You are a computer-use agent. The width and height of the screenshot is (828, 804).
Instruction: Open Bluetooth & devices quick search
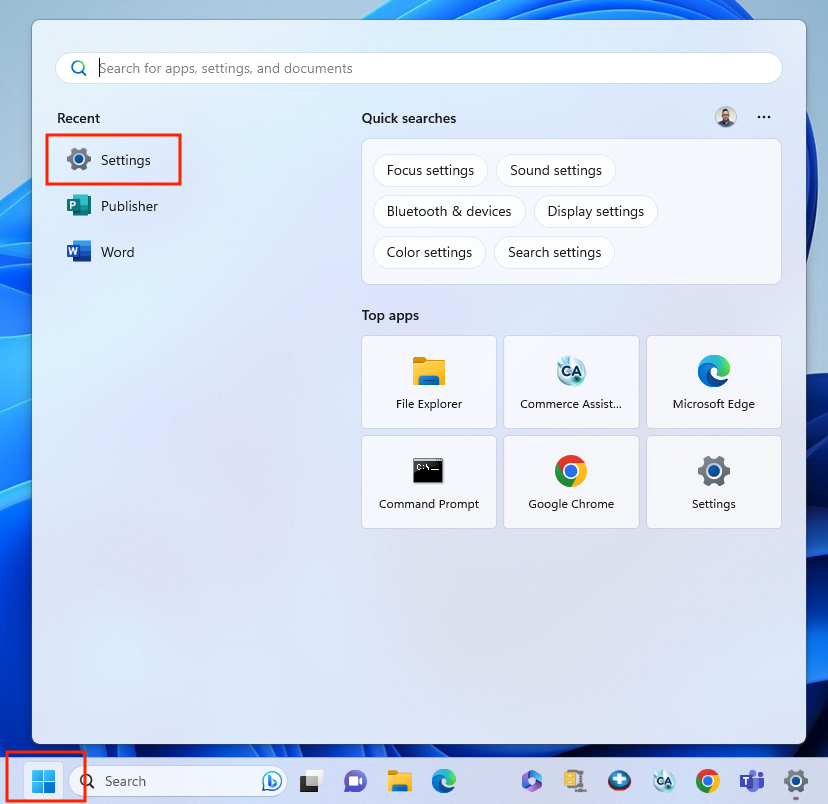click(x=449, y=211)
